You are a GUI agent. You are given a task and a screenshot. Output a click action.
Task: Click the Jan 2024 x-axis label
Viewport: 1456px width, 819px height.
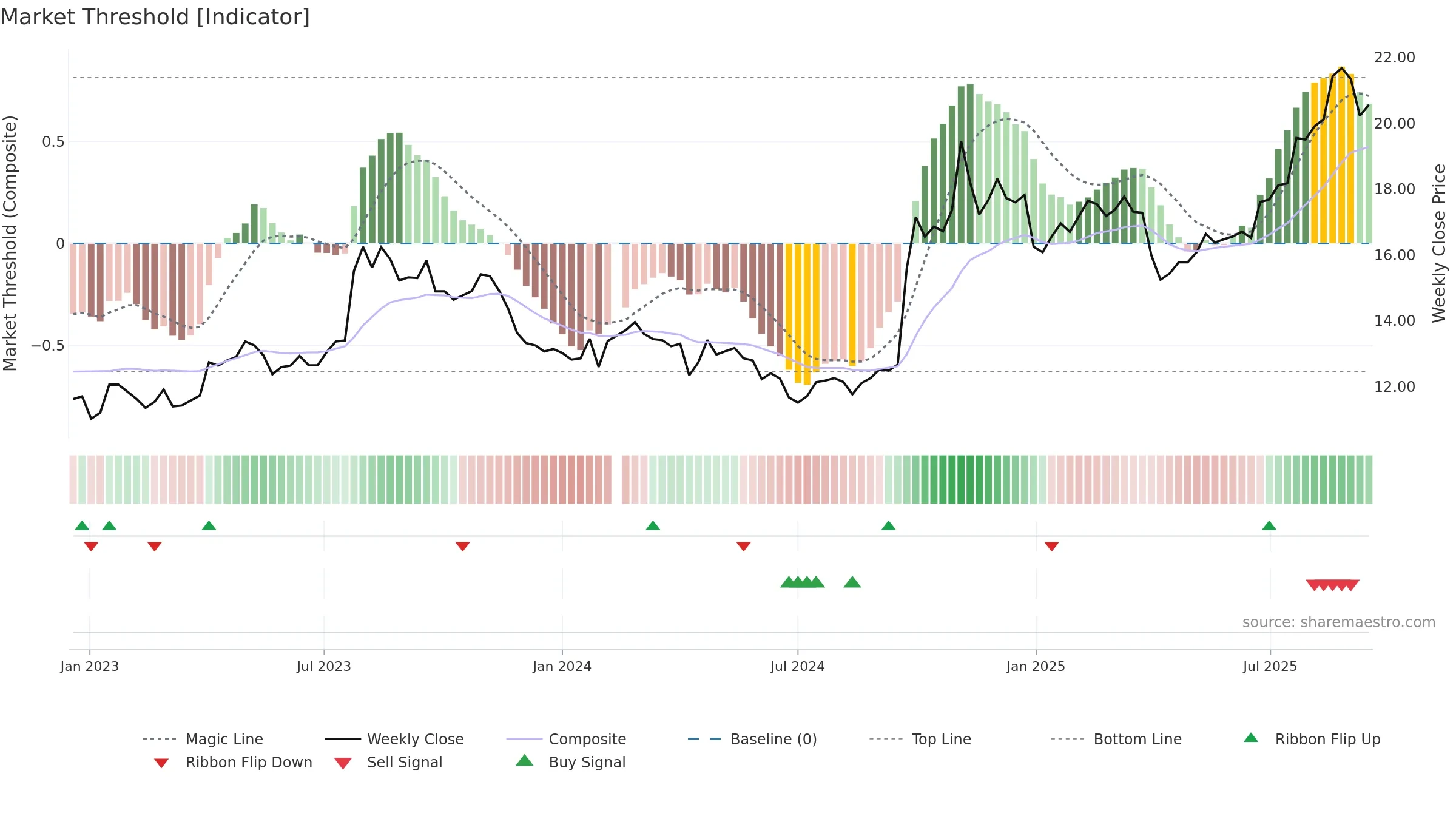pos(562,667)
